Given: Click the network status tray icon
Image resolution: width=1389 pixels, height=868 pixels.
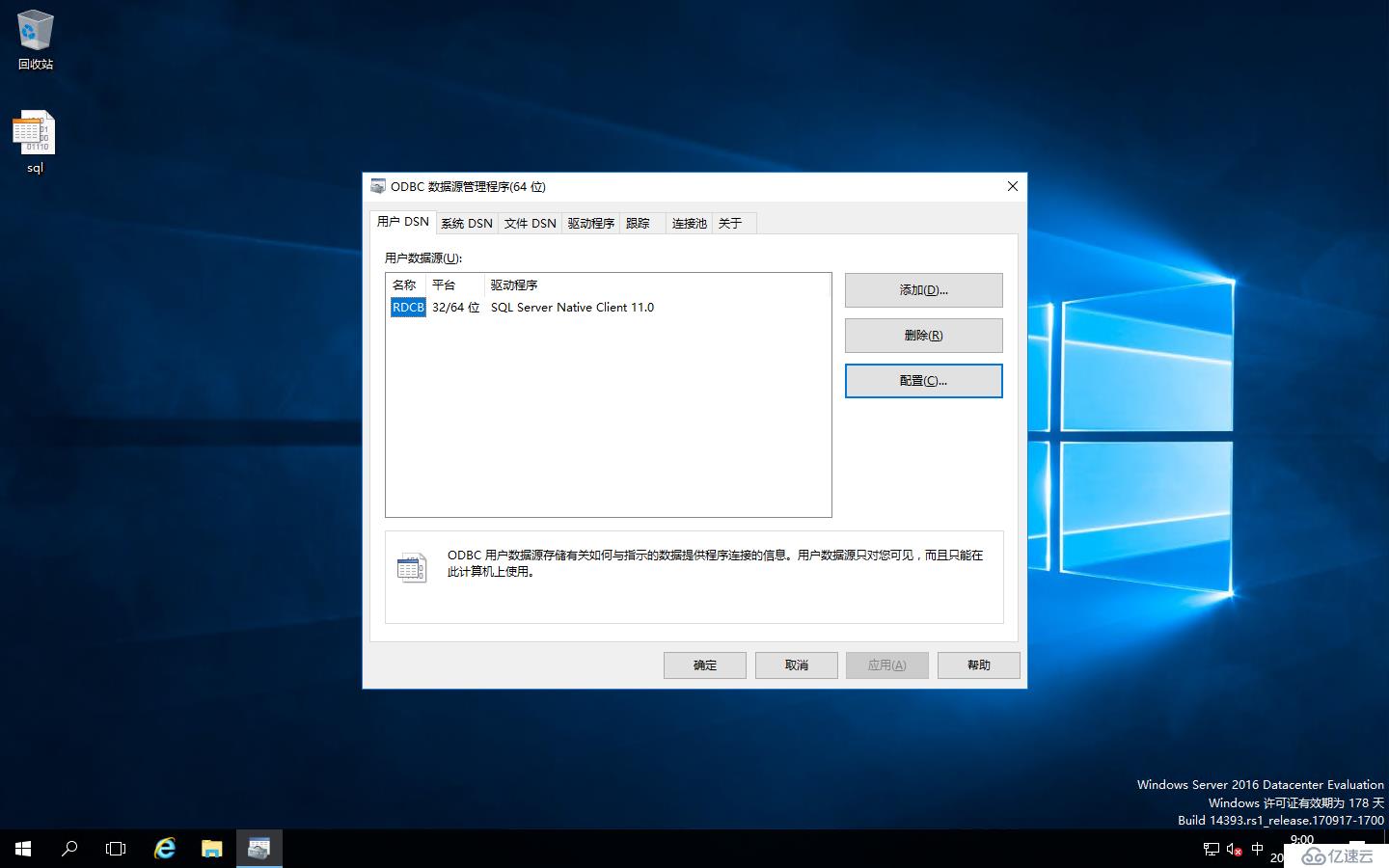Looking at the screenshot, I should point(1212,849).
